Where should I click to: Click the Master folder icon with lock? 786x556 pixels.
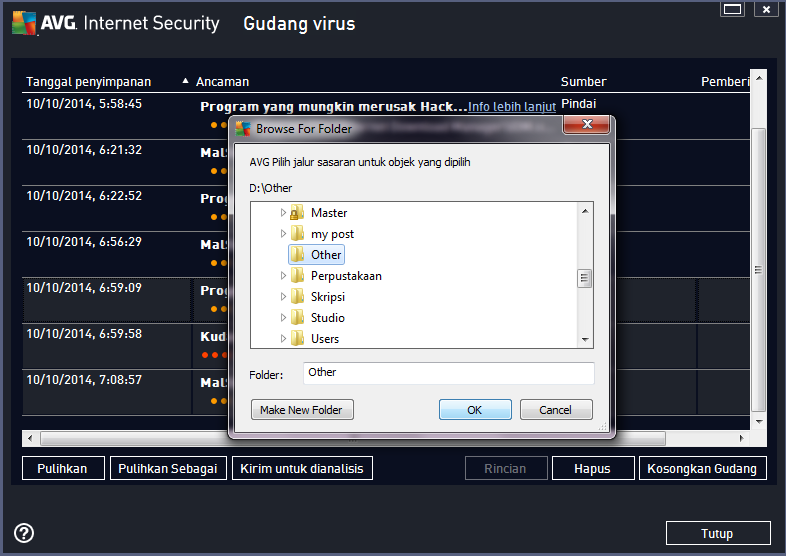(x=297, y=213)
